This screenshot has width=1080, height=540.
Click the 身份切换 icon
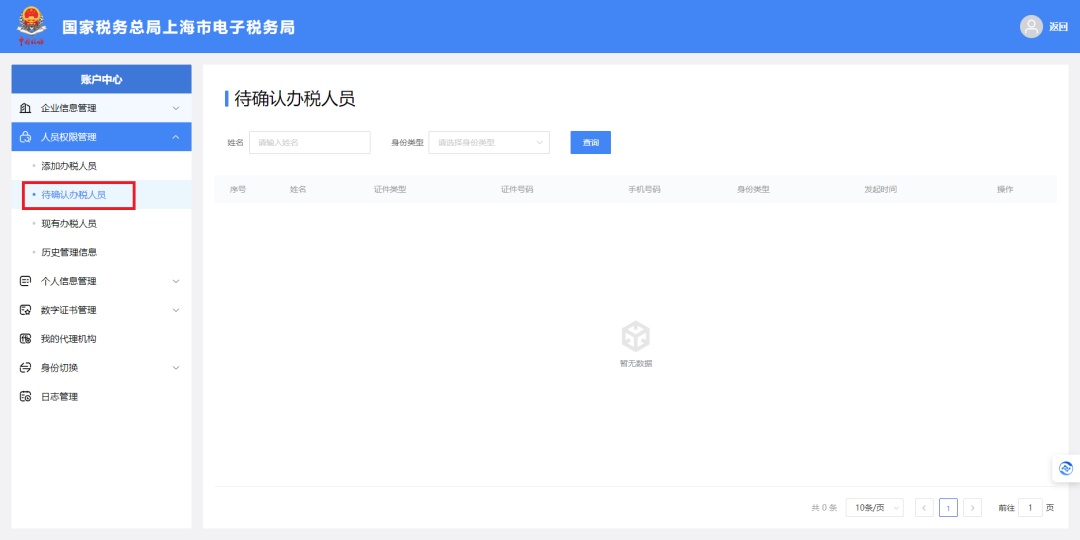[x=25, y=368]
